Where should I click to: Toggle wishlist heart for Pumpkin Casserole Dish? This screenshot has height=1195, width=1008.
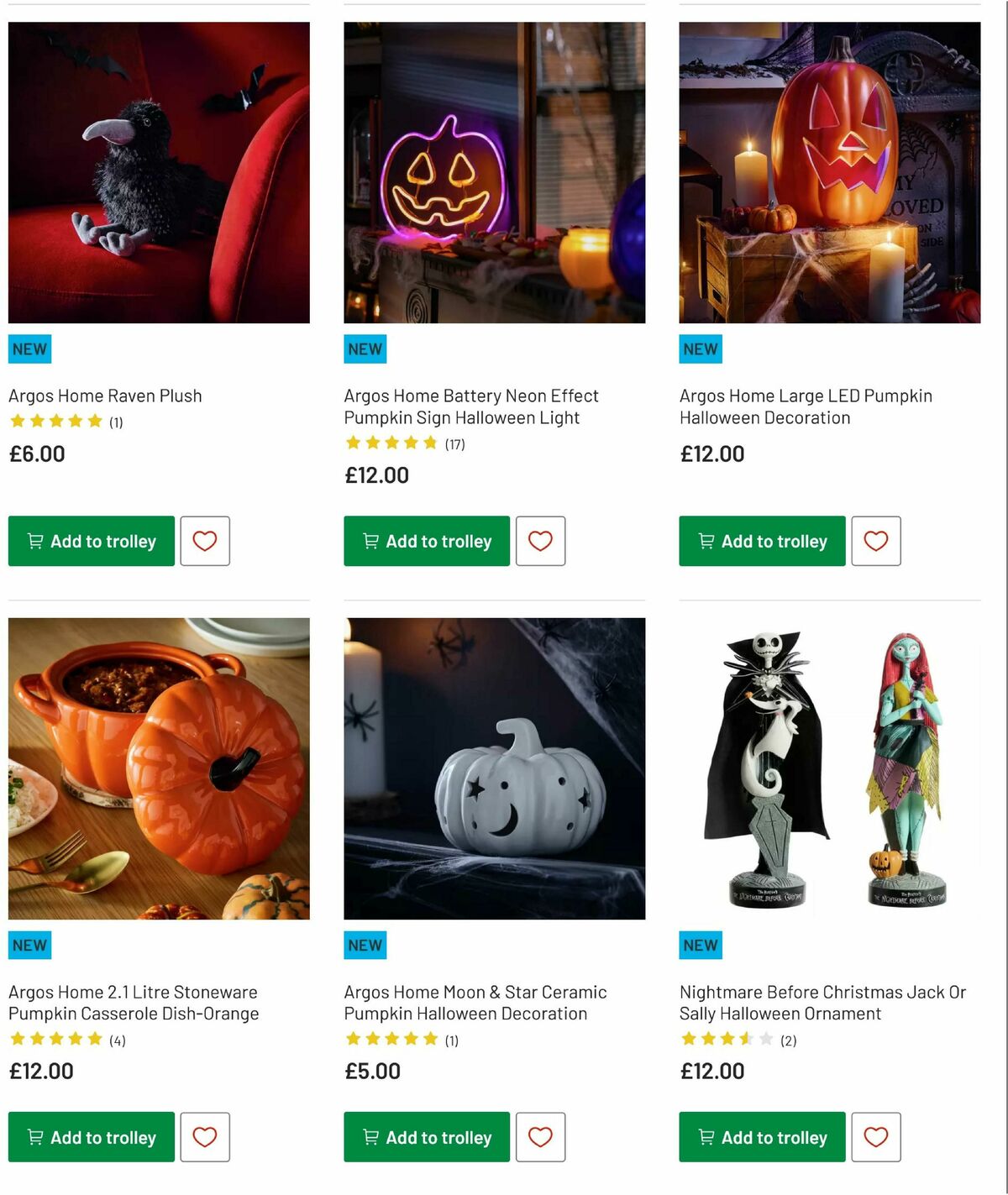click(205, 1137)
